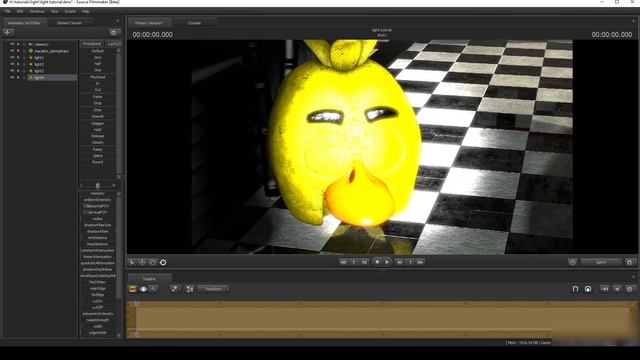Toggle visibility eye for light1
The width and height of the screenshot is (640, 360).
pos(12,58)
